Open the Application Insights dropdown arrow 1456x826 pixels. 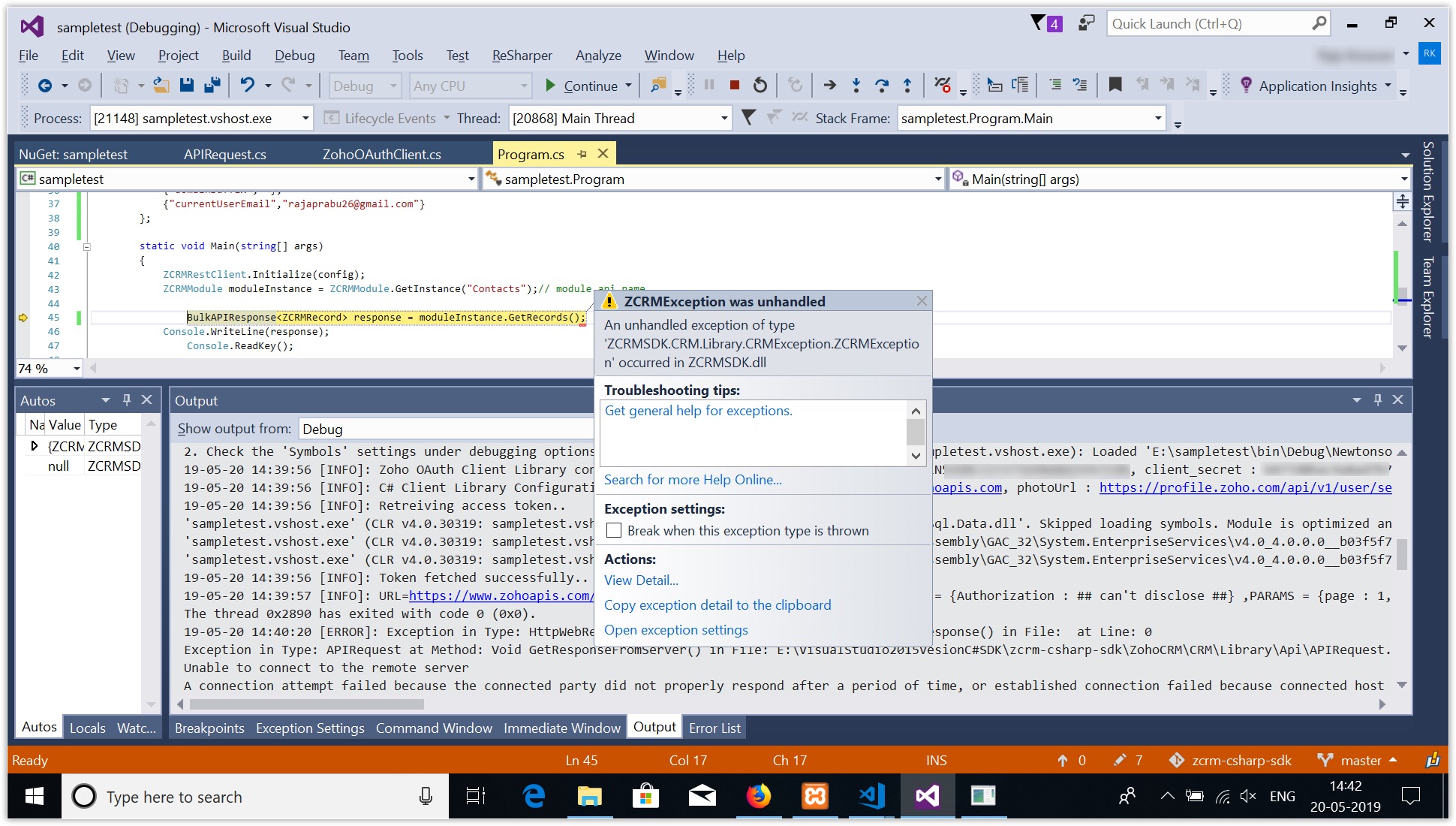point(1388,85)
